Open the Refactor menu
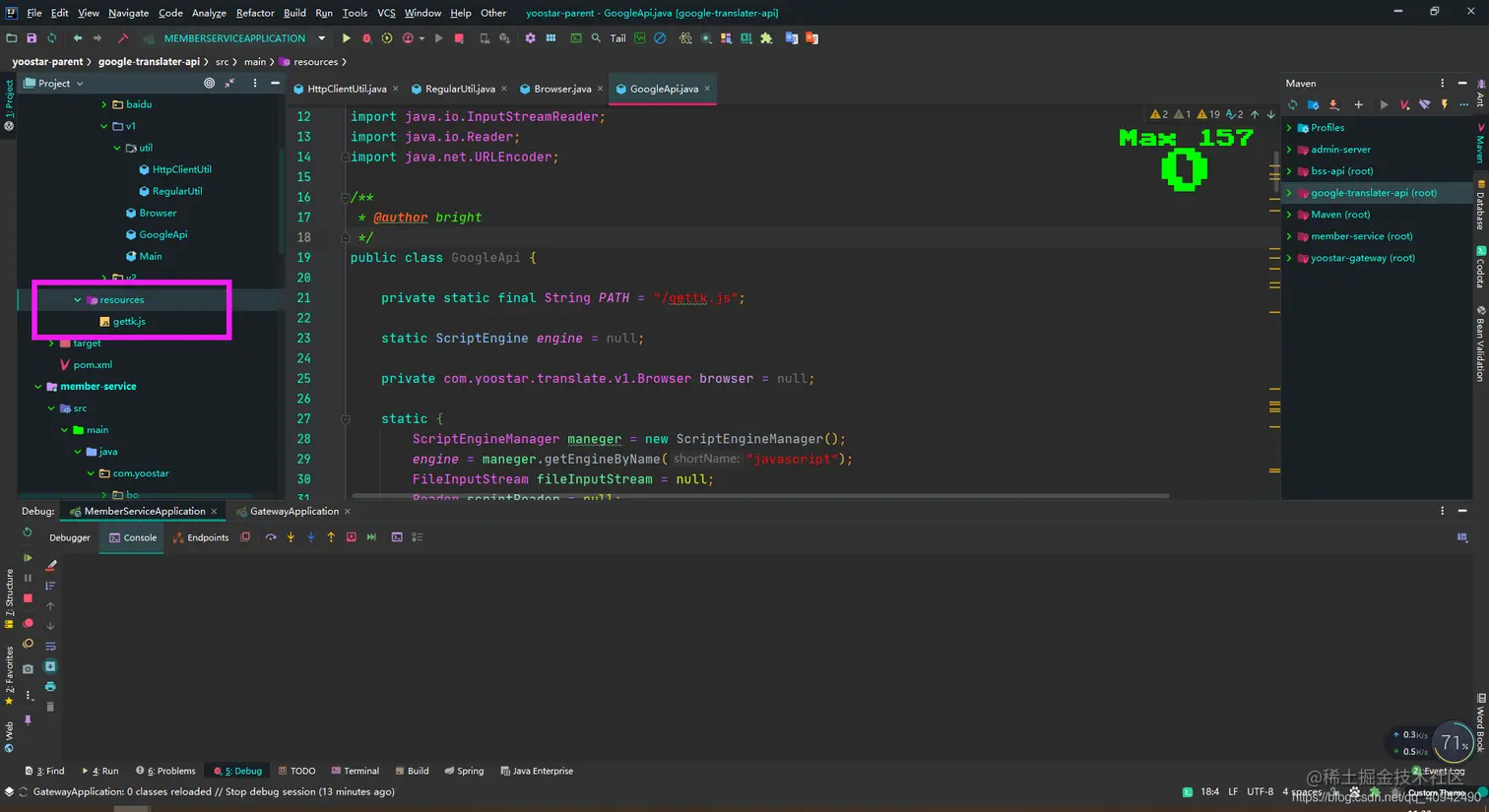The height and width of the screenshot is (812, 1489). click(255, 13)
